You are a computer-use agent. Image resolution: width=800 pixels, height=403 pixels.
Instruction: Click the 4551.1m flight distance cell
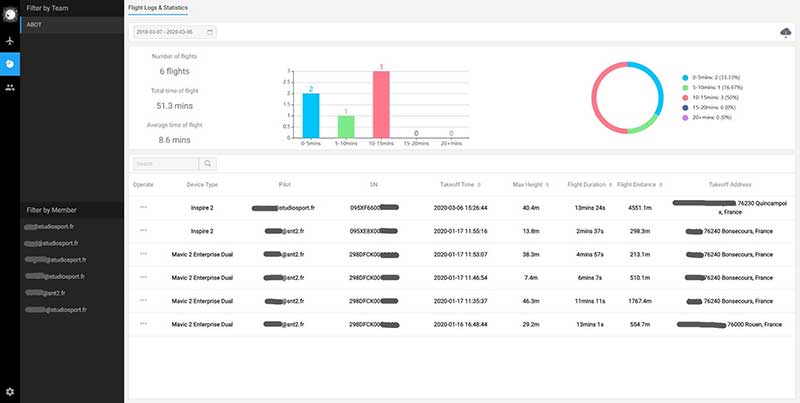[640, 208]
